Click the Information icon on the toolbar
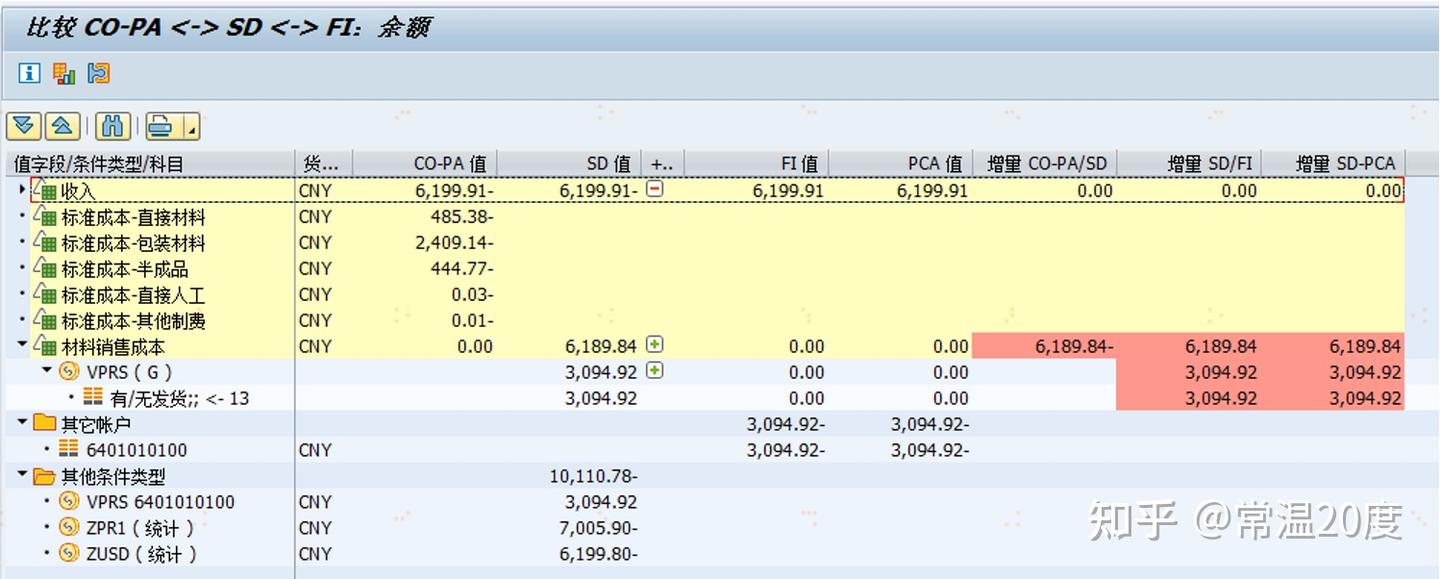 (x=28, y=74)
